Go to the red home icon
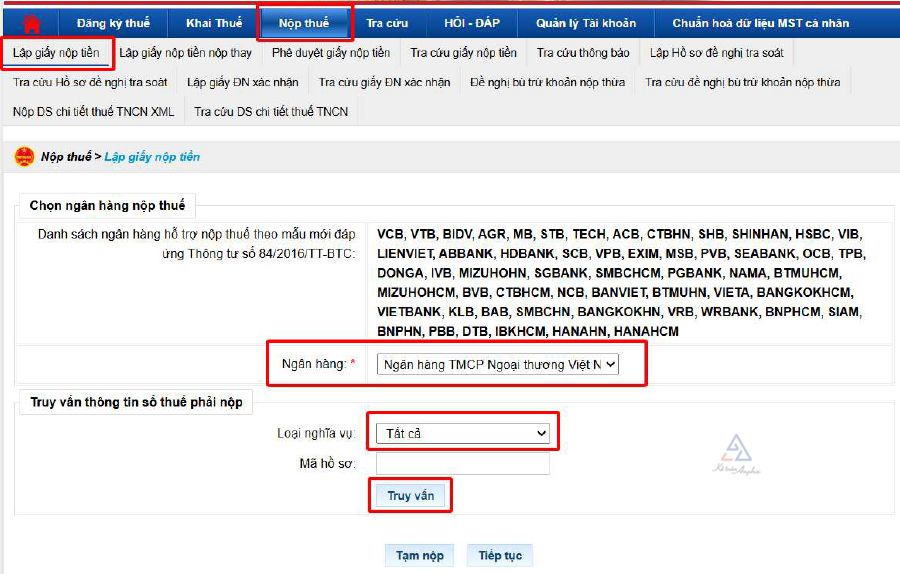Image resolution: width=900 pixels, height=574 pixels. 32,24
